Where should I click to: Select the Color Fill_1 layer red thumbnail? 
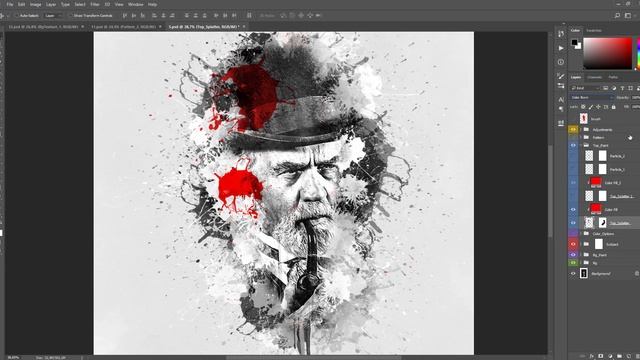596,182
